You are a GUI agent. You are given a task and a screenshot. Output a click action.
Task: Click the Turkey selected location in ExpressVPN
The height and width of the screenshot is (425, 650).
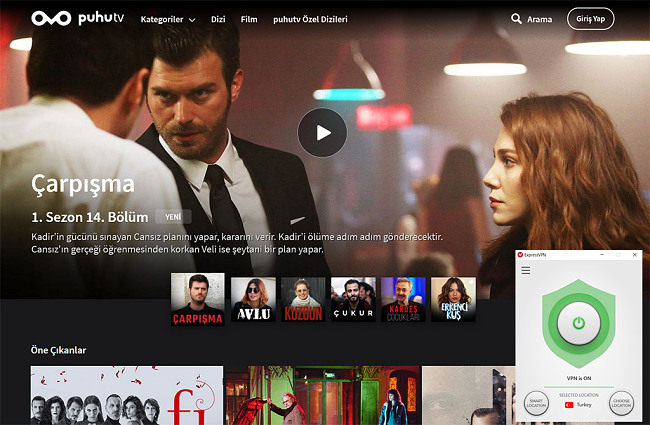coord(579,405)
